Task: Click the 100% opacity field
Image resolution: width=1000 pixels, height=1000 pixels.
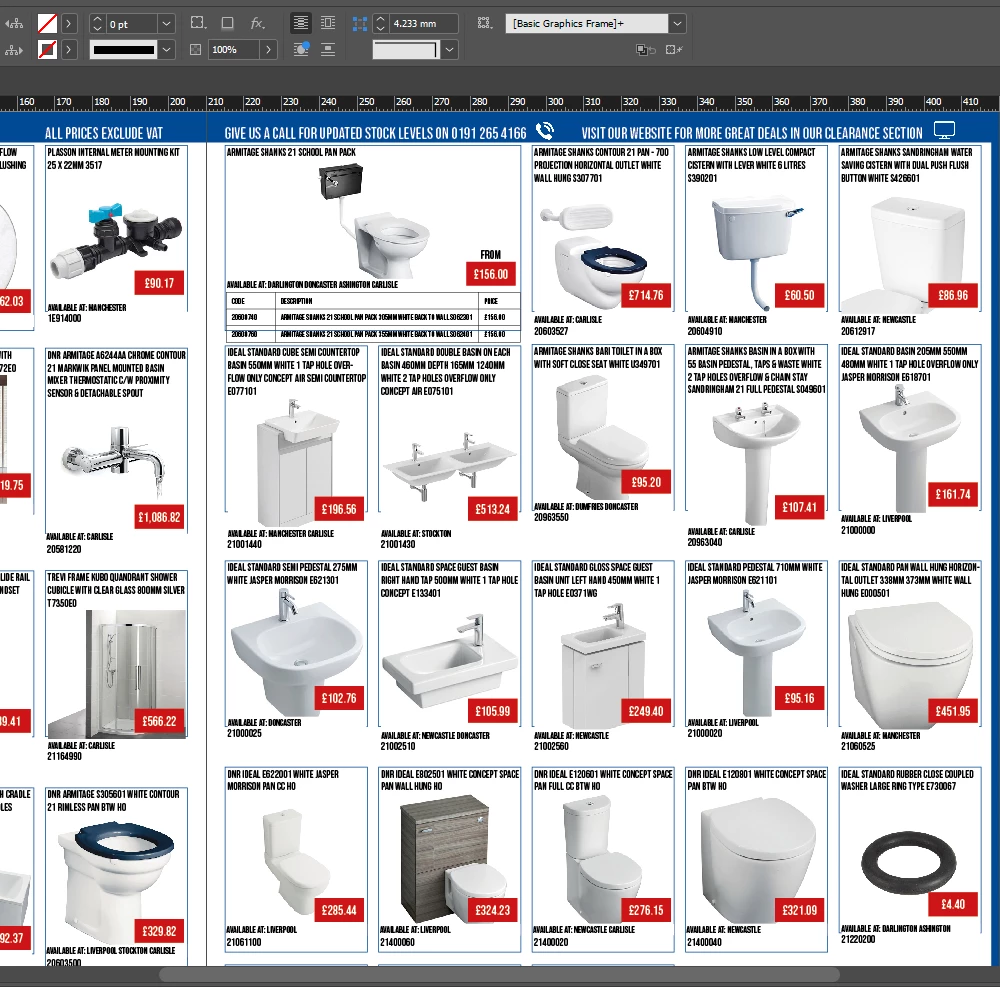Action: [x=234, y=50]
